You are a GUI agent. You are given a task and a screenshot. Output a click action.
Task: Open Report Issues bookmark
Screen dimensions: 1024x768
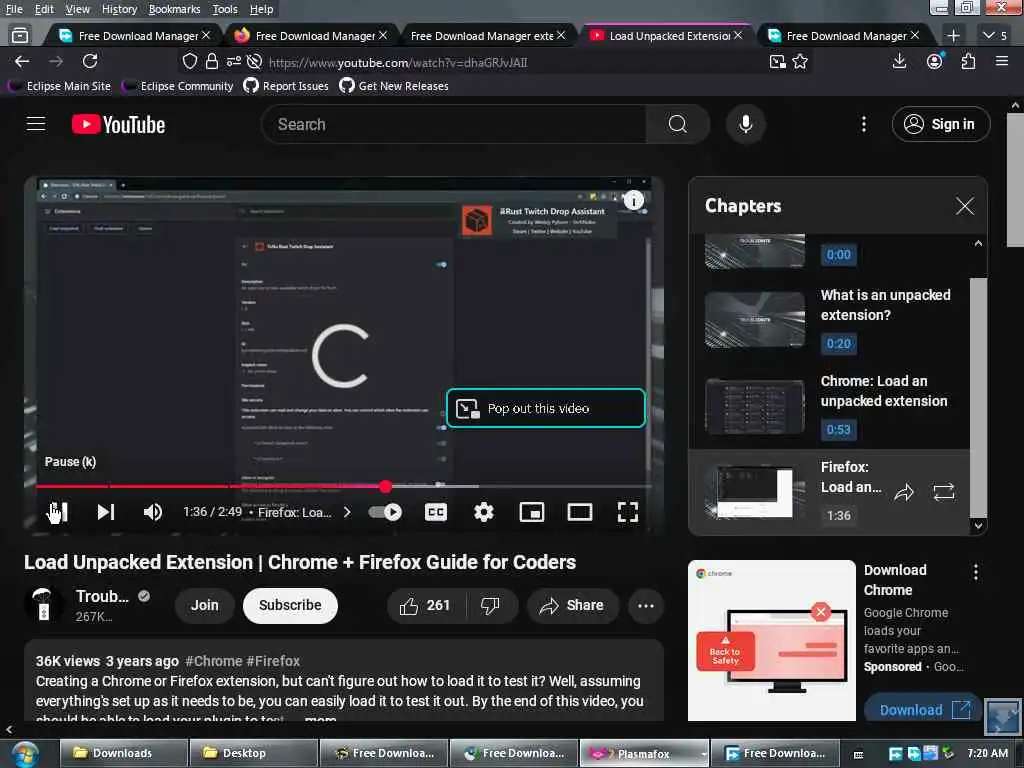pyautogui.click(x=286, y=86)
